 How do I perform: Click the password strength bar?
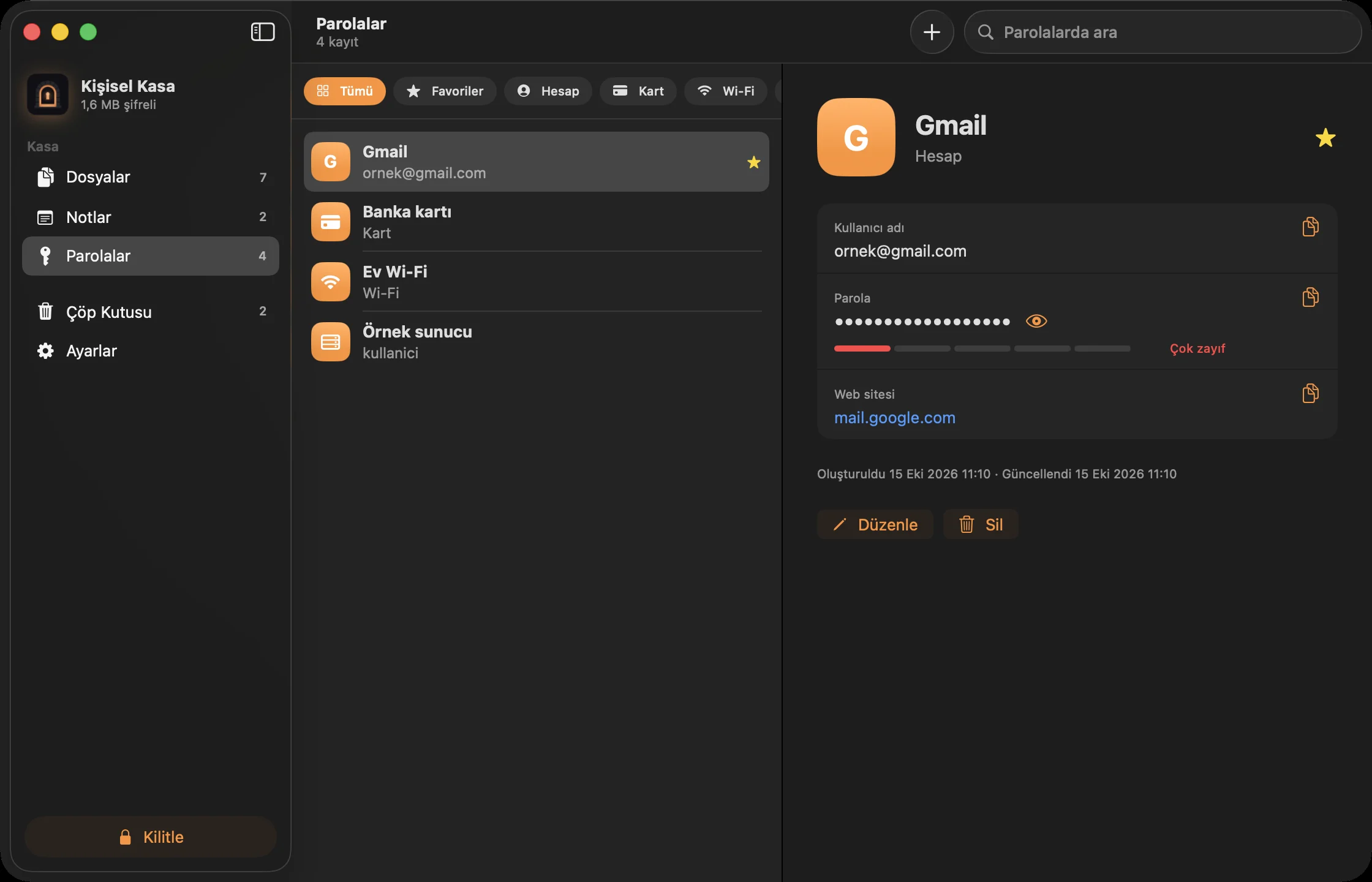pyautogui.click(x=982, y=349)
